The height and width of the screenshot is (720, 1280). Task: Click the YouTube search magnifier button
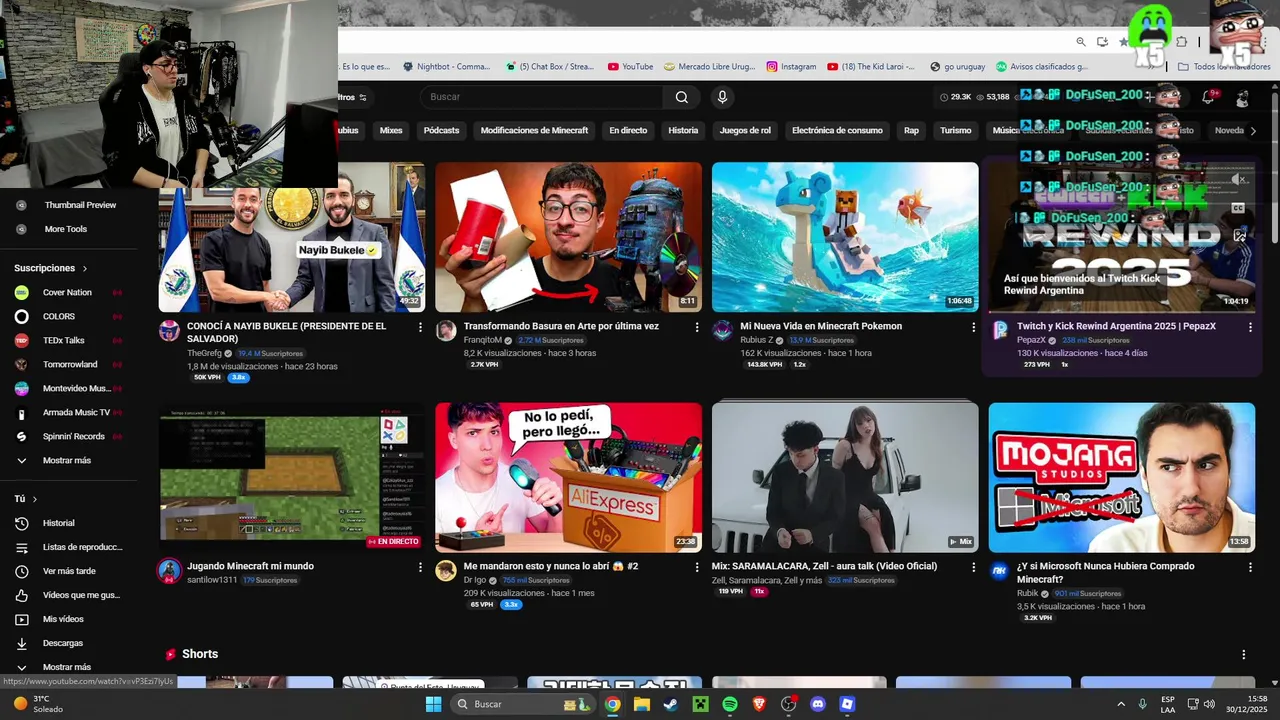coord(681,97)
